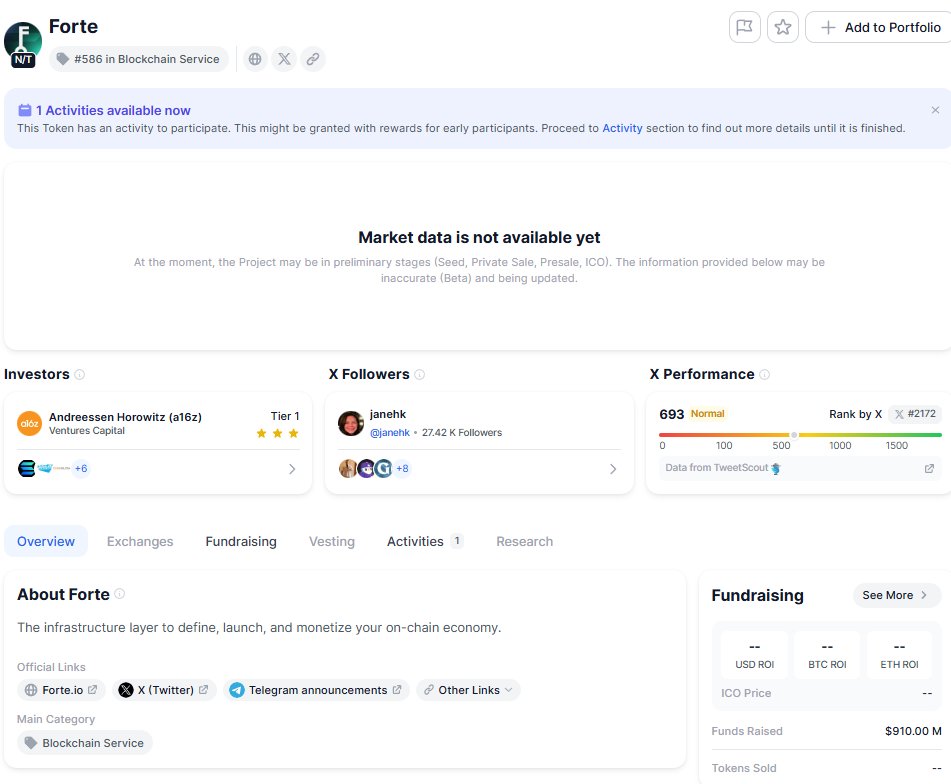The height and width of the screenshot is (784, 951).
Task: Click the #586 in Blockchain Service tag
Action: [139, 59]
